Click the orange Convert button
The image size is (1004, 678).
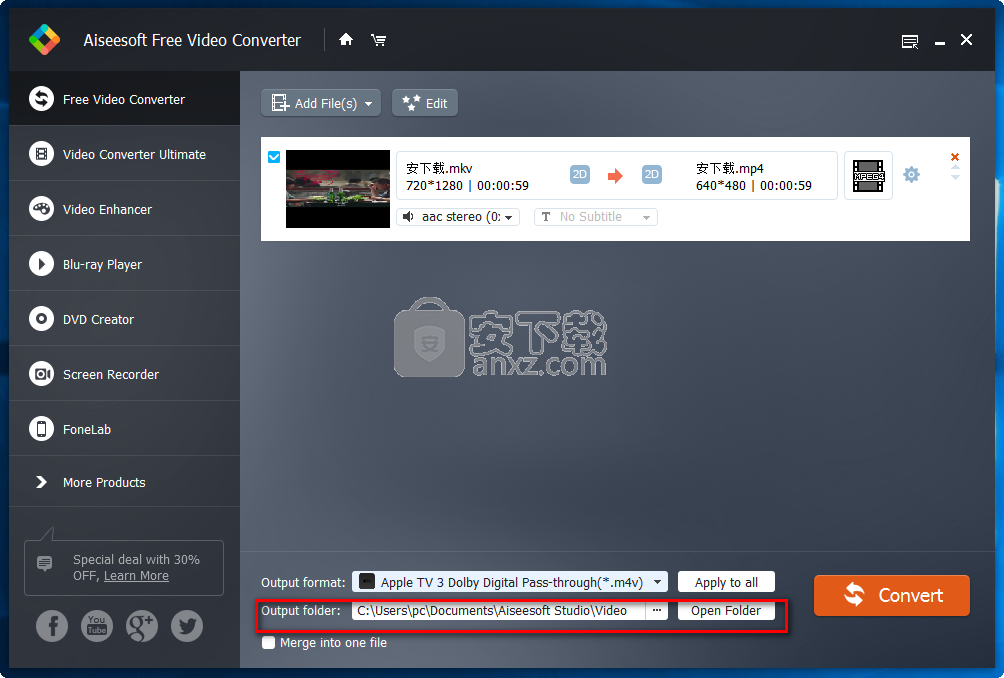(891, 595)
